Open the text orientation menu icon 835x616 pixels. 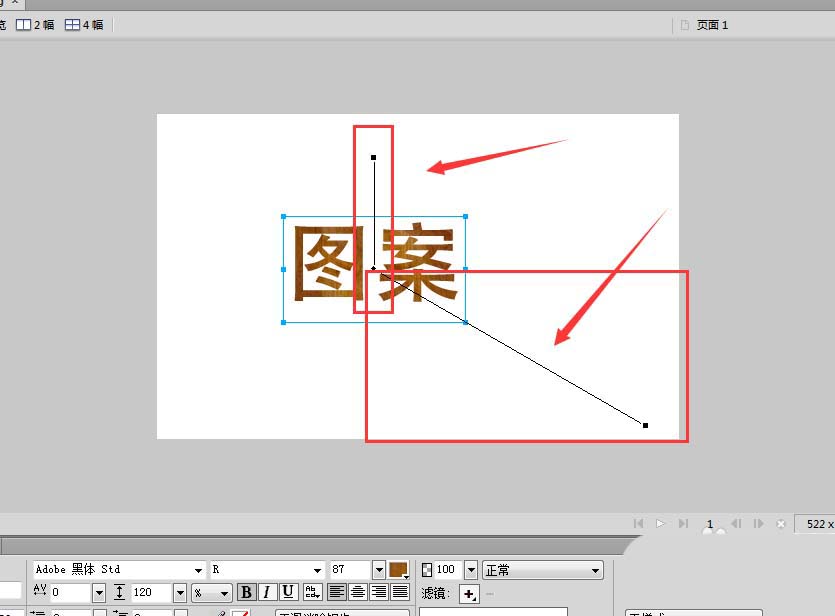[313, 592]
